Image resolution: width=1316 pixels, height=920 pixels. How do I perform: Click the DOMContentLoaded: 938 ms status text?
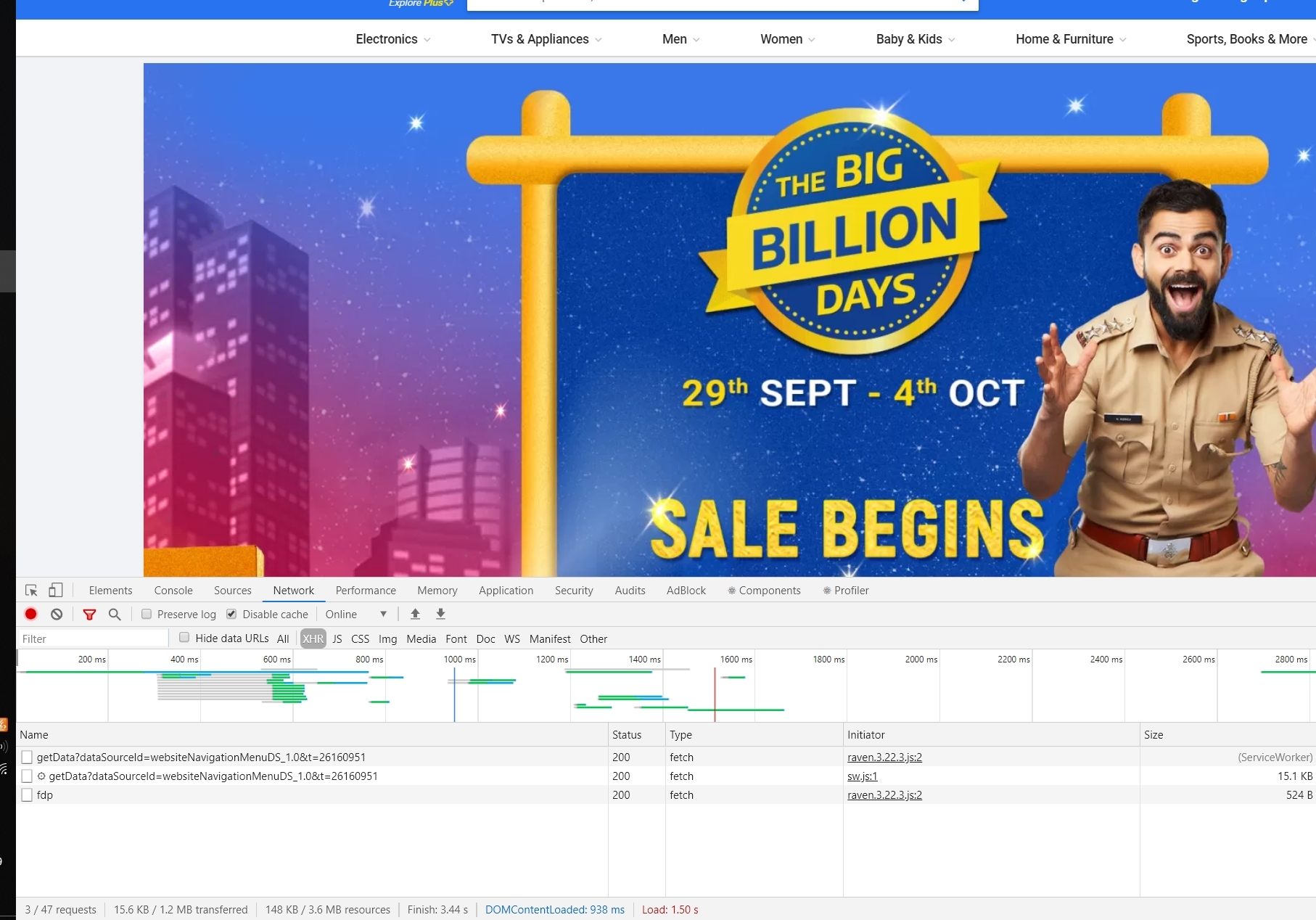tap(555, 910)
